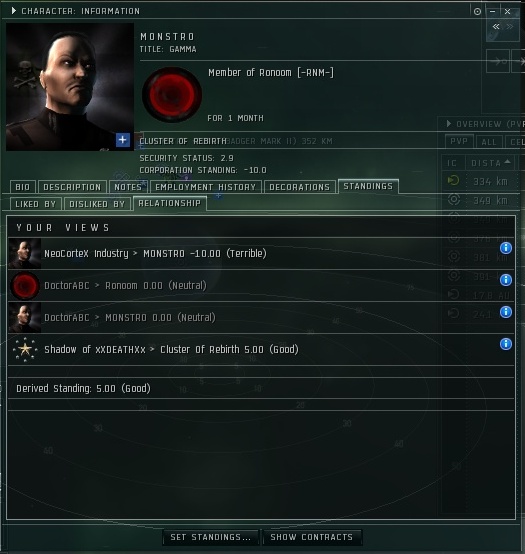Viewport: 525px width, 554px height.
Task: Click the Show Contracts button
Action: point(312,537)
